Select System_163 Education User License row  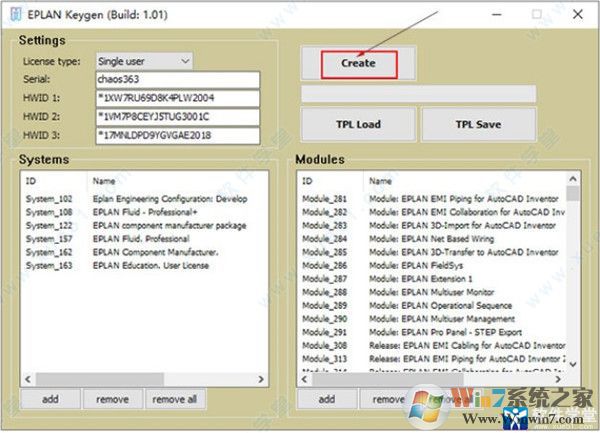pos(144,266)
